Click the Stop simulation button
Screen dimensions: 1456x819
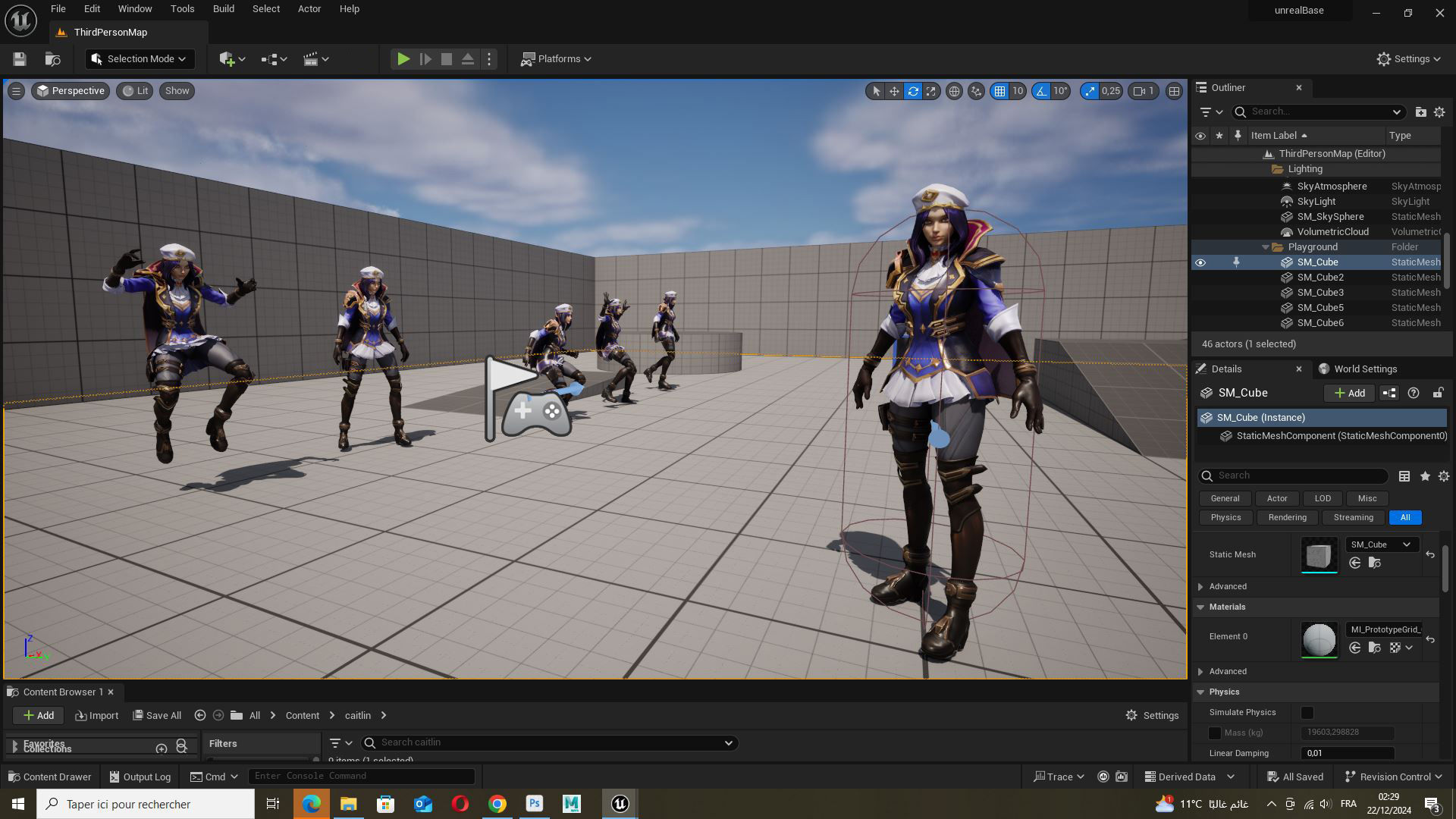[x=447, y=59]
